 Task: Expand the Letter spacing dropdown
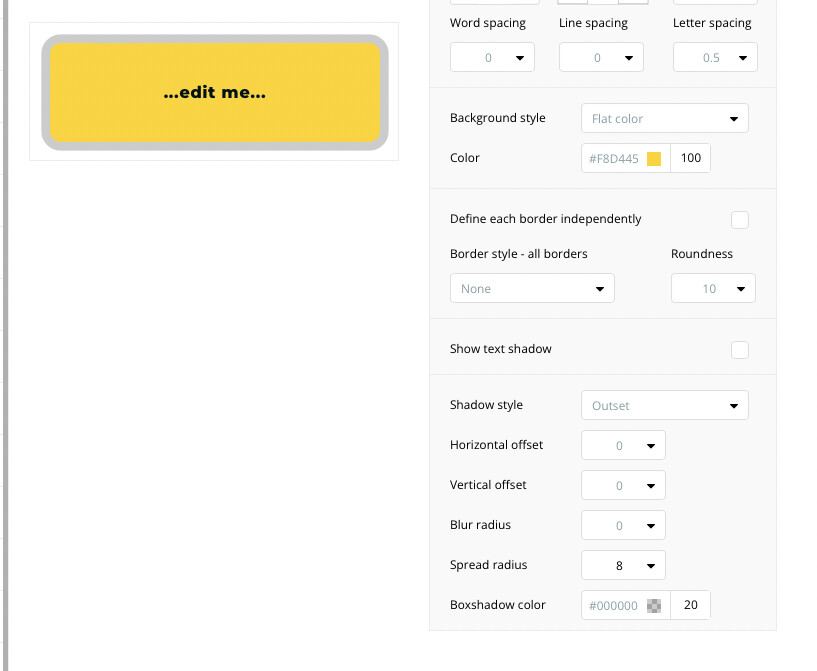point(715,58)
